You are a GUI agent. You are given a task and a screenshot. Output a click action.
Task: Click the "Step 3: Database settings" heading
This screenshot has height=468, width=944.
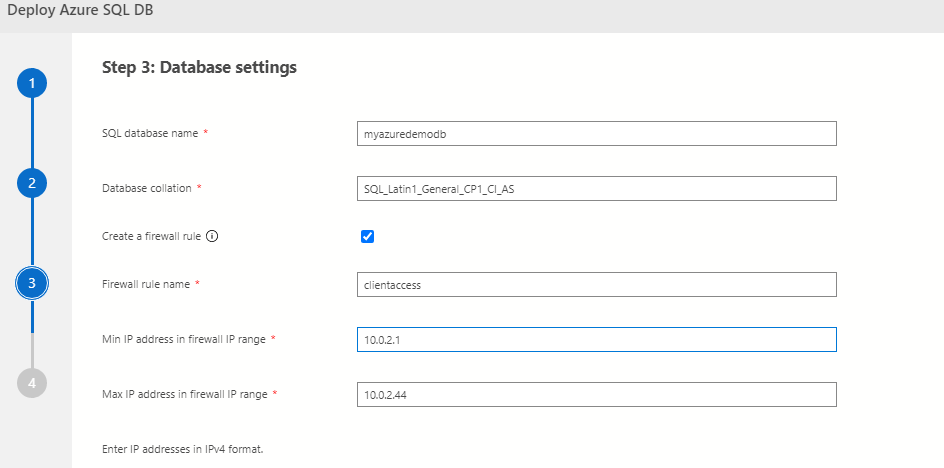tap(199, 68)
